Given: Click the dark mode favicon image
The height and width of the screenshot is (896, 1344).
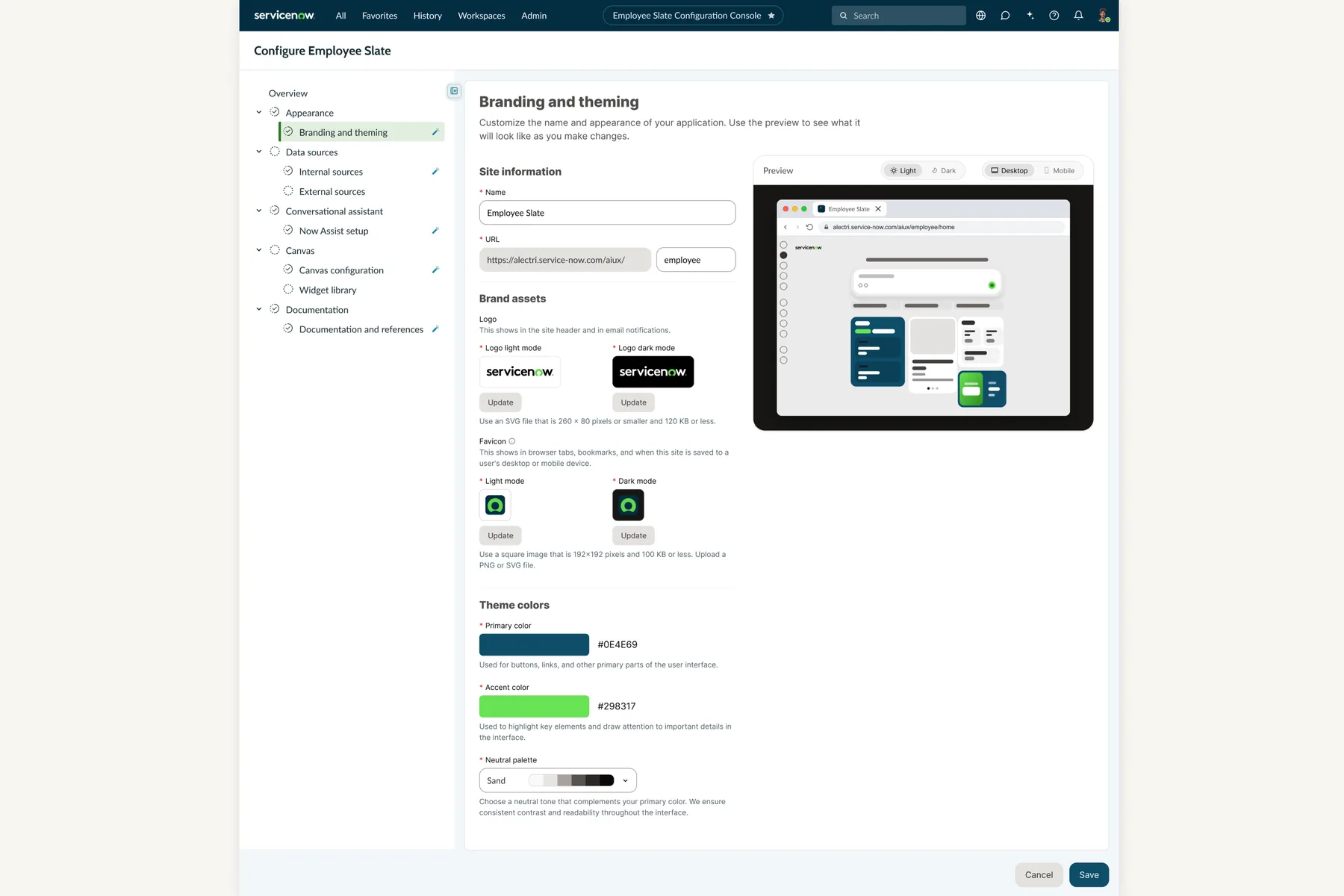Looking at the screenshot, I should pyautogui.click(x=628, y=505).
